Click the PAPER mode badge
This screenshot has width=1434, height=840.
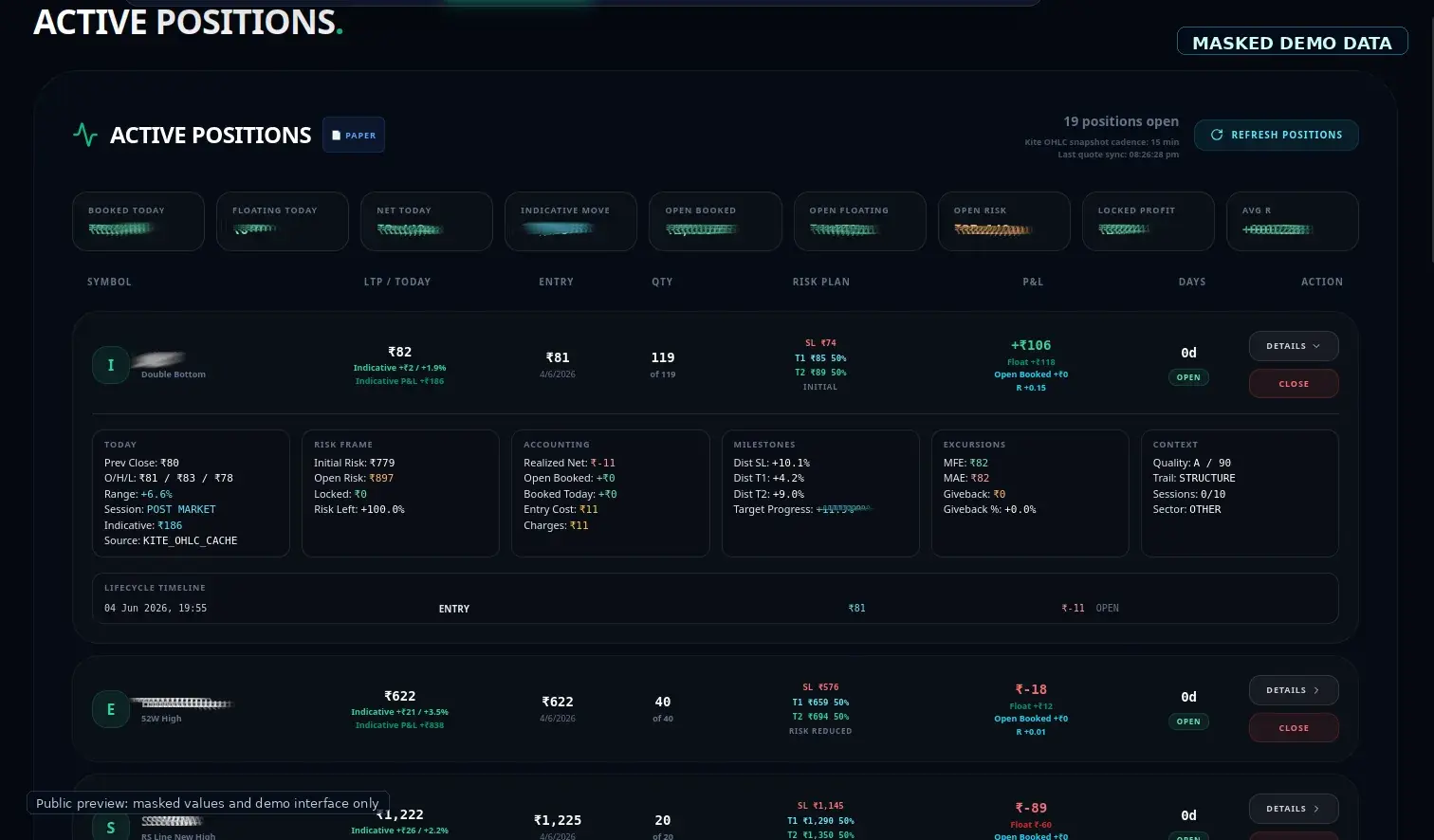coord(354,135)
